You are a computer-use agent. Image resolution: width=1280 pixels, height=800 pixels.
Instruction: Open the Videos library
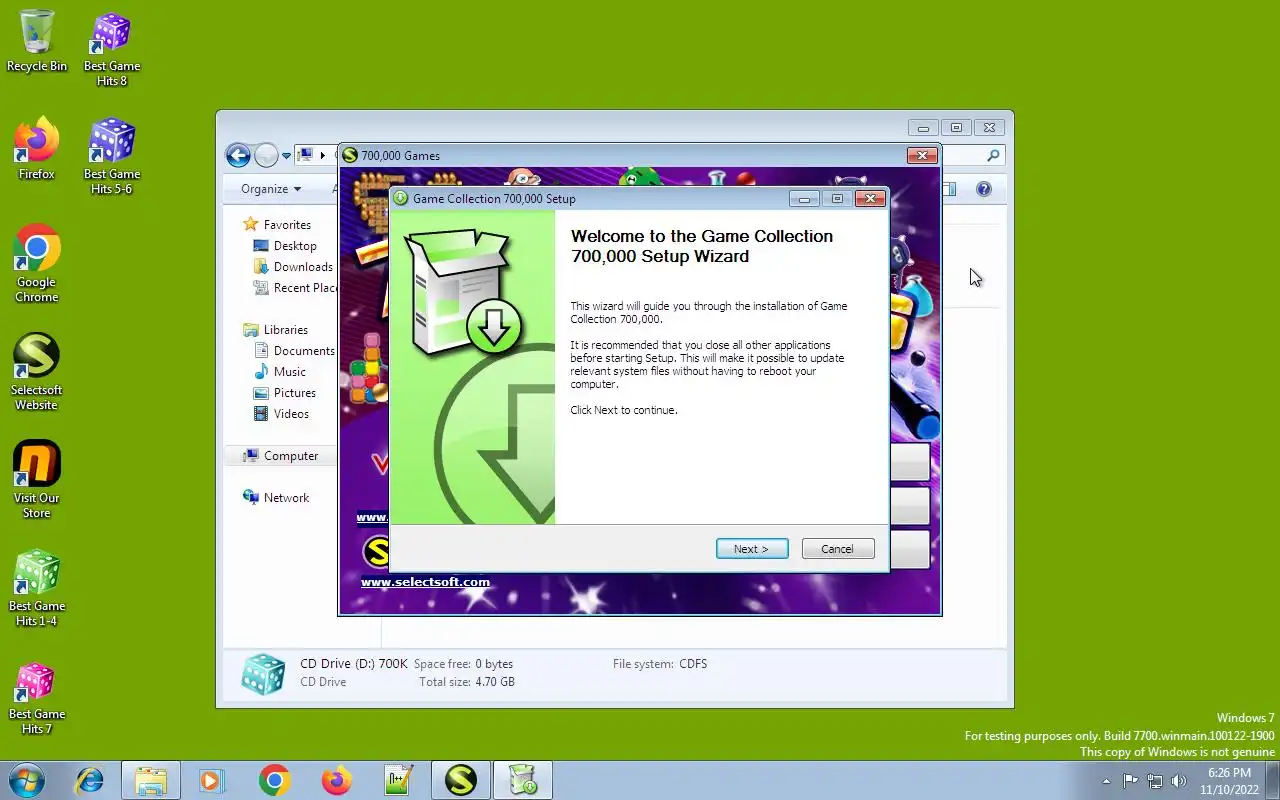(291, 414)
